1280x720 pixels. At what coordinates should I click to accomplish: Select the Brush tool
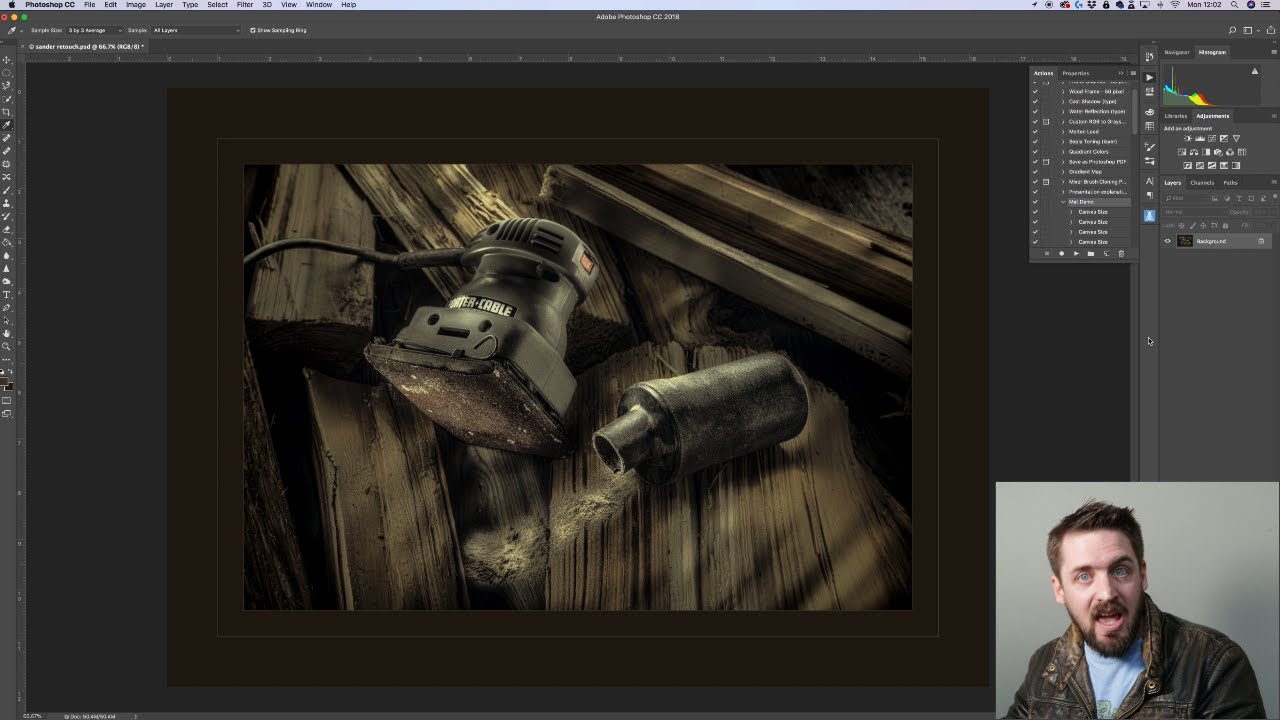pos(7,189)
